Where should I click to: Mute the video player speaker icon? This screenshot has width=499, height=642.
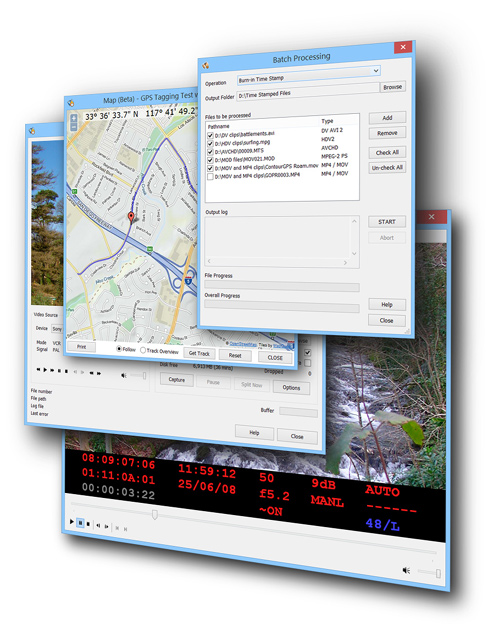pos(406,570)
